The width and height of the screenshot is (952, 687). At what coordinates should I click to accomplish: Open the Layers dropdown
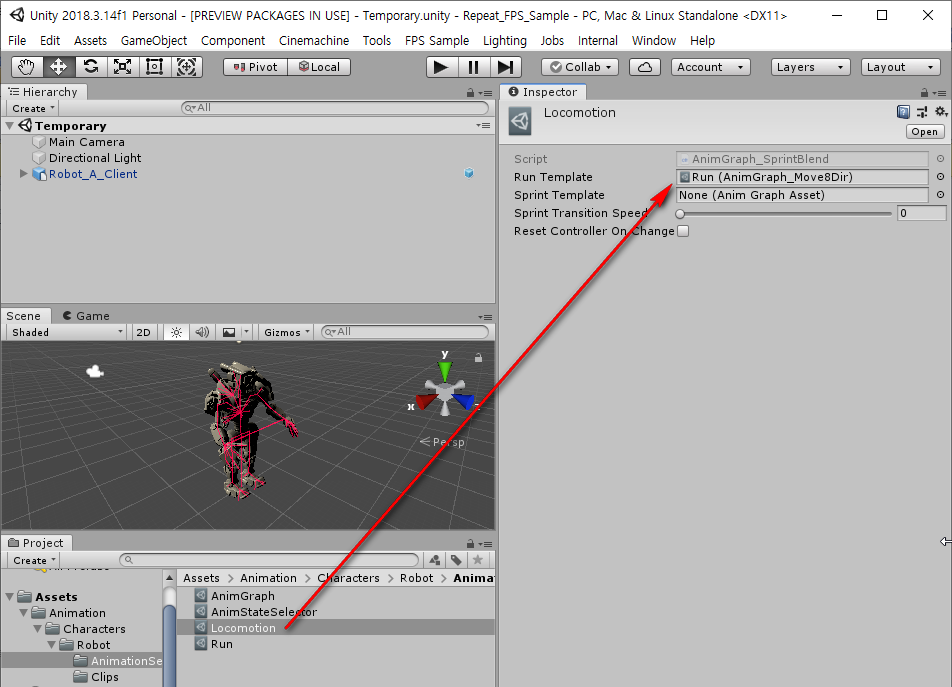click(810, 67)
